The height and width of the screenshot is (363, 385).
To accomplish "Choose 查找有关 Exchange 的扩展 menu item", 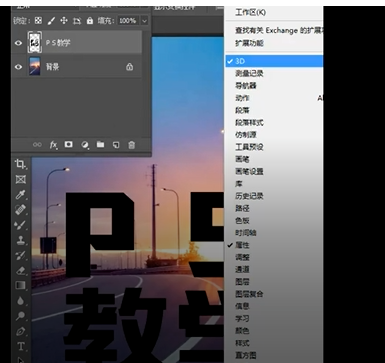I will tap(274, 30).
